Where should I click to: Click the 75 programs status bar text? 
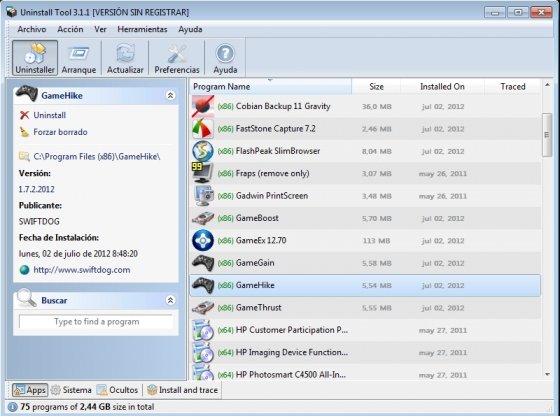tap(87, 407)
